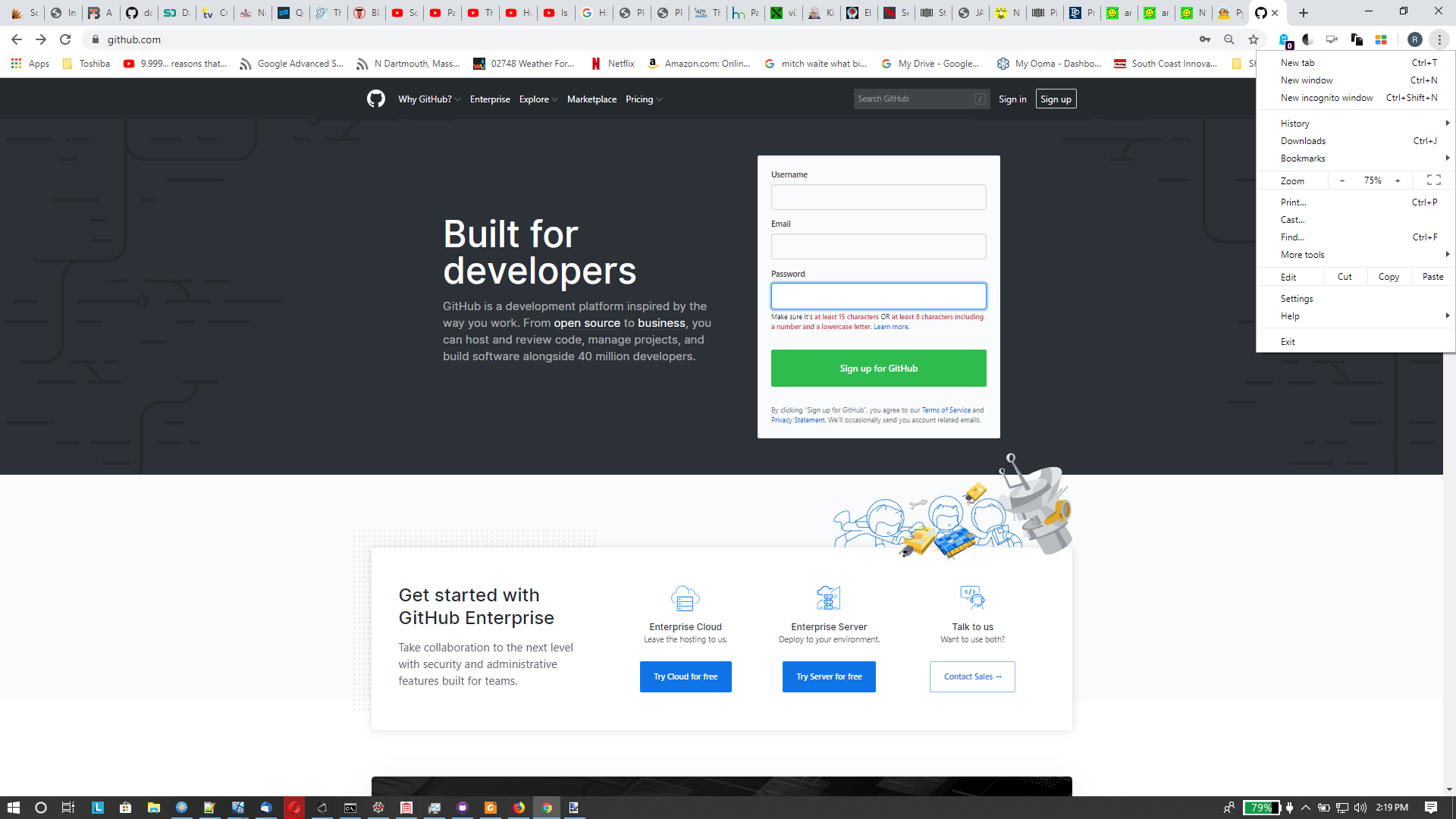This screenshot has height=819, width=1456.
Task: Click the New incognito window option
Action: (1328, 97)
